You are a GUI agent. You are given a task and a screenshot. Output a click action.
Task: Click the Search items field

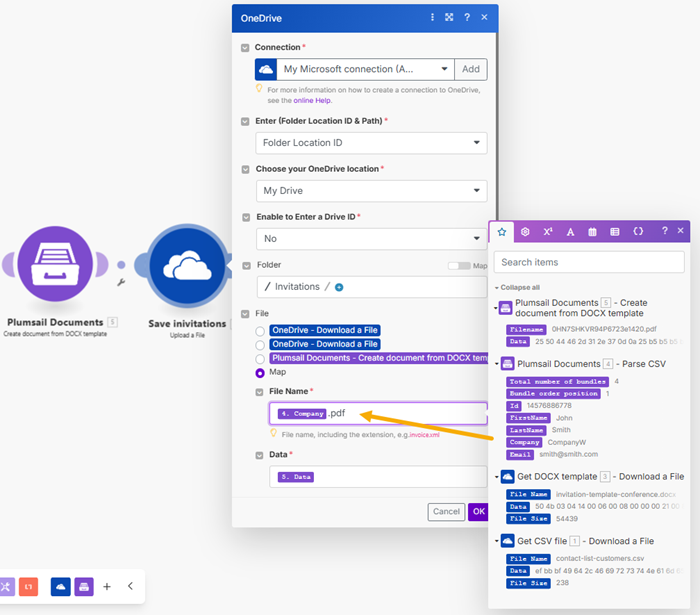[589, 262]
